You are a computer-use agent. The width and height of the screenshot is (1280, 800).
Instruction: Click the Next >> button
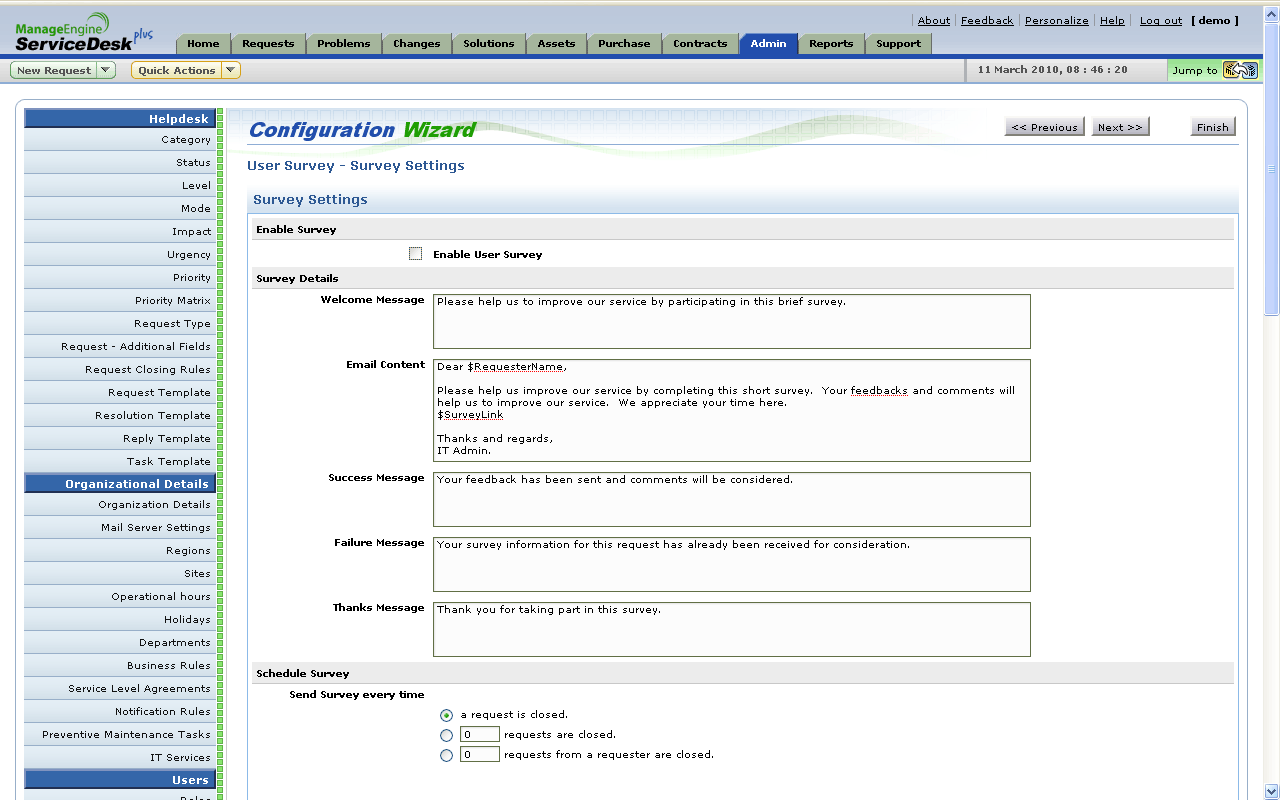pyautogui.click(x=1120, y=127)
